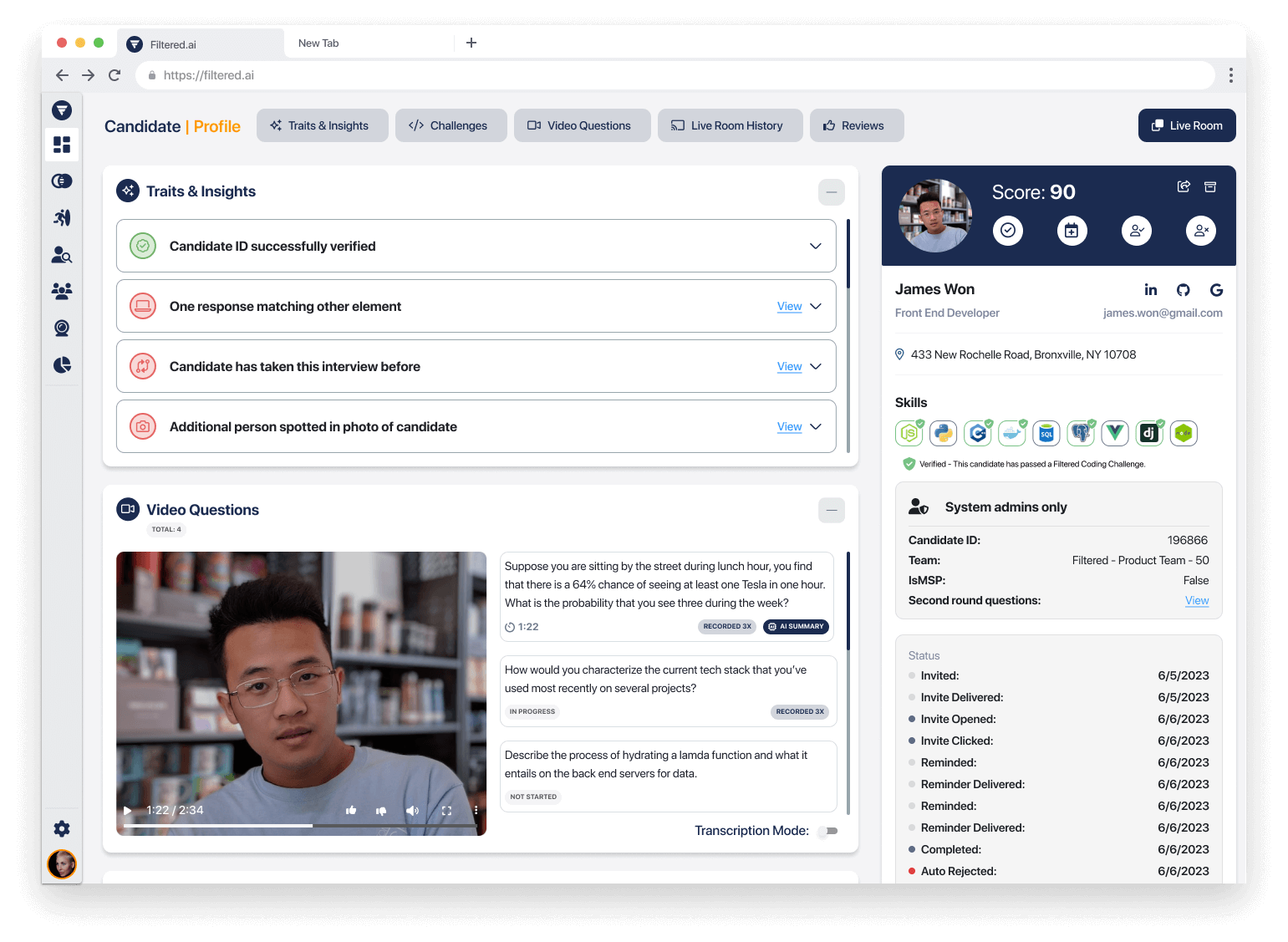The height and width of the screenshot is (942, 1288).
Task: Click the pie chart analytics sidebar icon
Action: 62,365
